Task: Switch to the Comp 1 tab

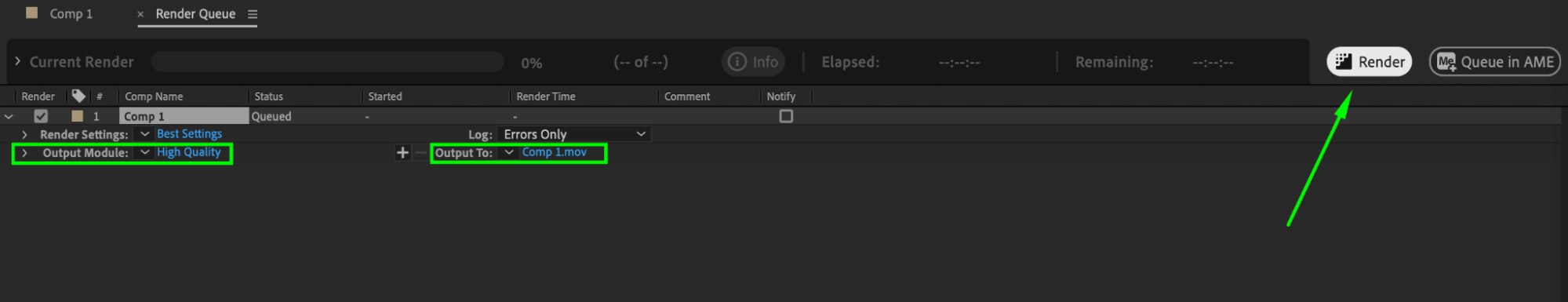Action: pos(60,14)
